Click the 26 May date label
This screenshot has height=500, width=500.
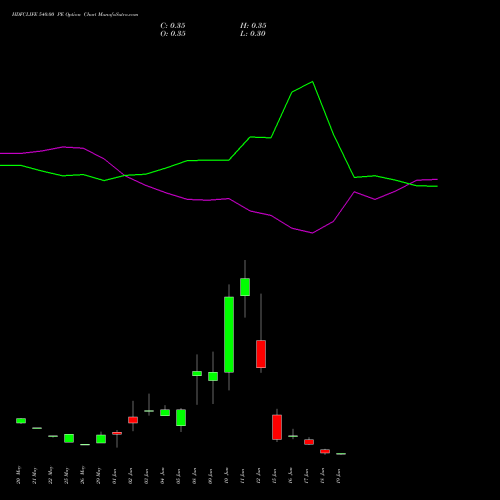(82, 475)
